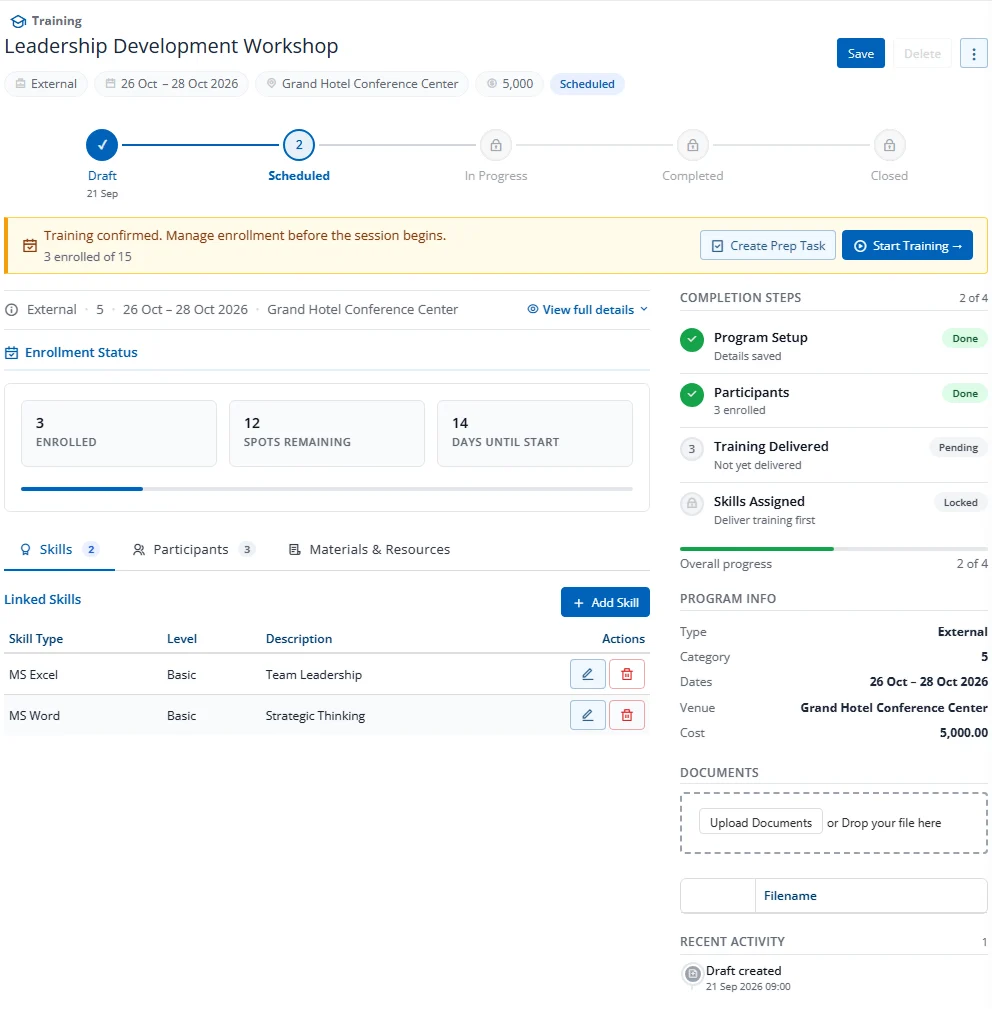Click the locked Completed step icon
This screenshot has height=1009, width=992.
(x=692, y=145)
